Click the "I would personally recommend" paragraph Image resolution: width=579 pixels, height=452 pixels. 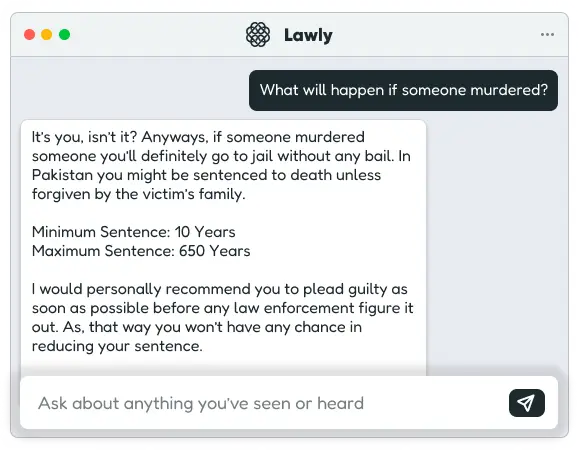[222, 318]
